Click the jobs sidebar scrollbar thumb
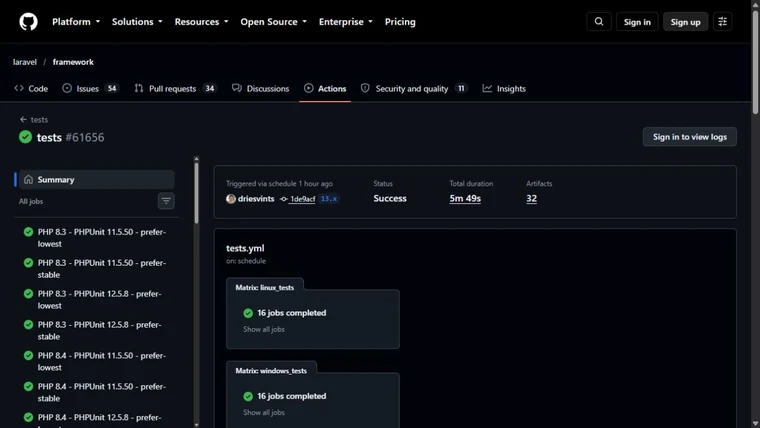This screenshot has height=428, width=760. (x=196, y=193)
